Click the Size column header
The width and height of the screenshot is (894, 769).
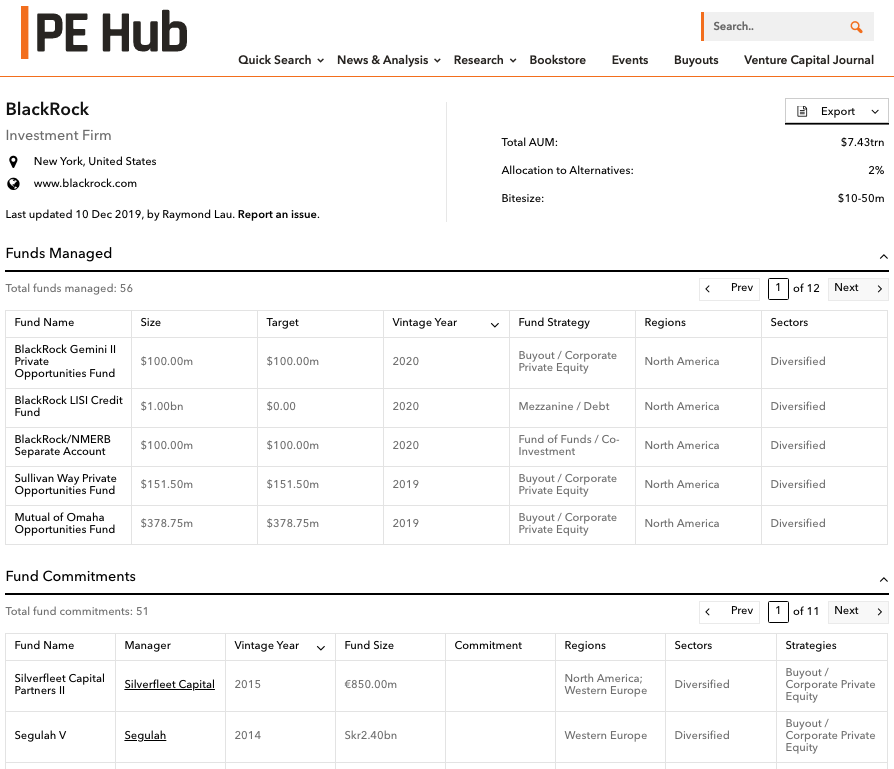point(151,323)
